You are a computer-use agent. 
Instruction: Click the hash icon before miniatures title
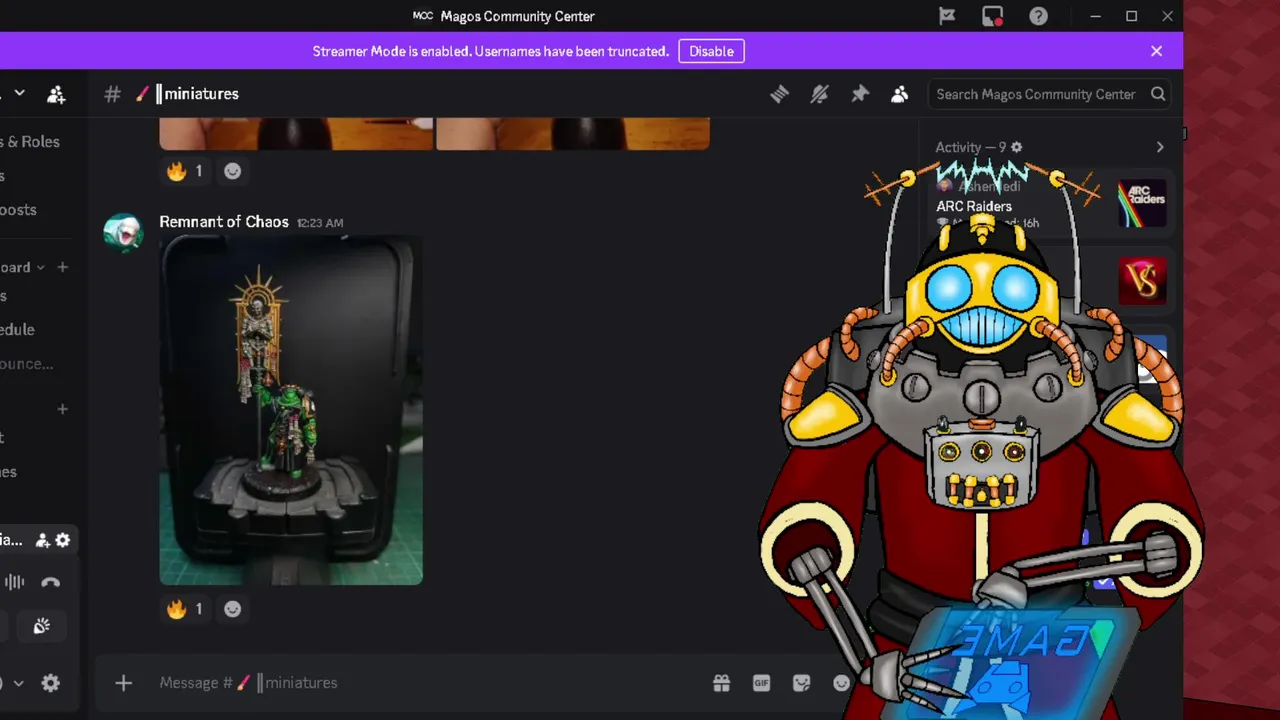[113, 94]
